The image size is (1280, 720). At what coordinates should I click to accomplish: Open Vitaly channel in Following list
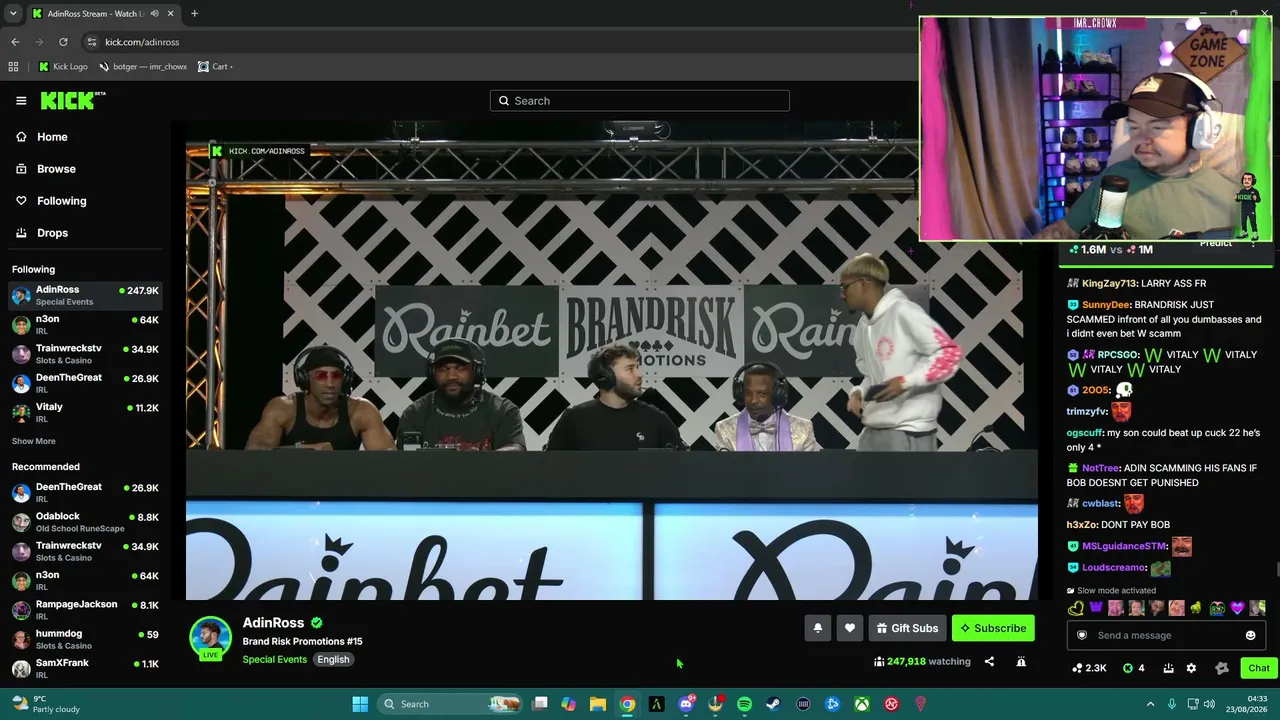[85, 412]
